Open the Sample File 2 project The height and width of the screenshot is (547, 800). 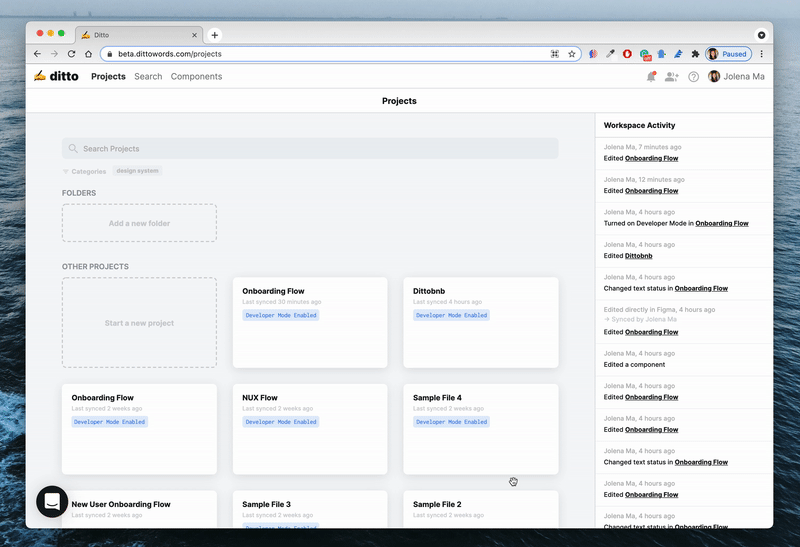pos(481,509)
